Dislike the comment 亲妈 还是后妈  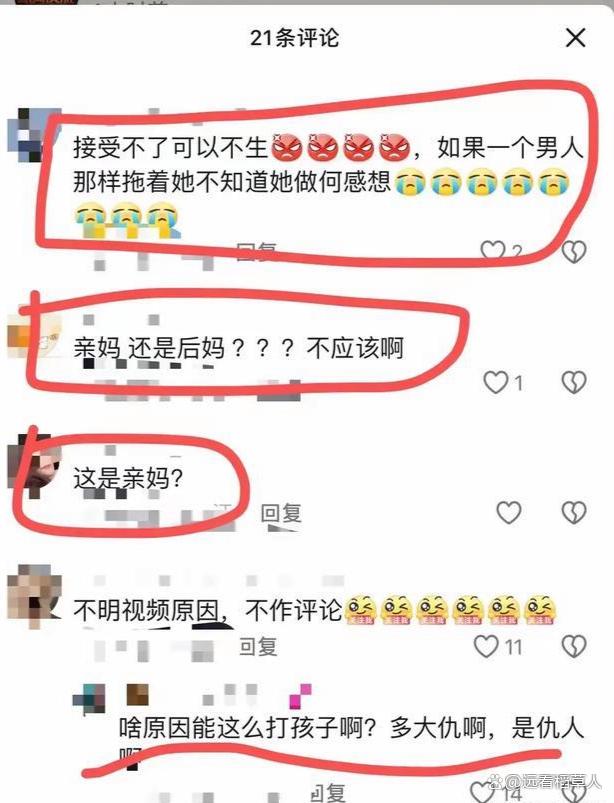click(574, 382)
